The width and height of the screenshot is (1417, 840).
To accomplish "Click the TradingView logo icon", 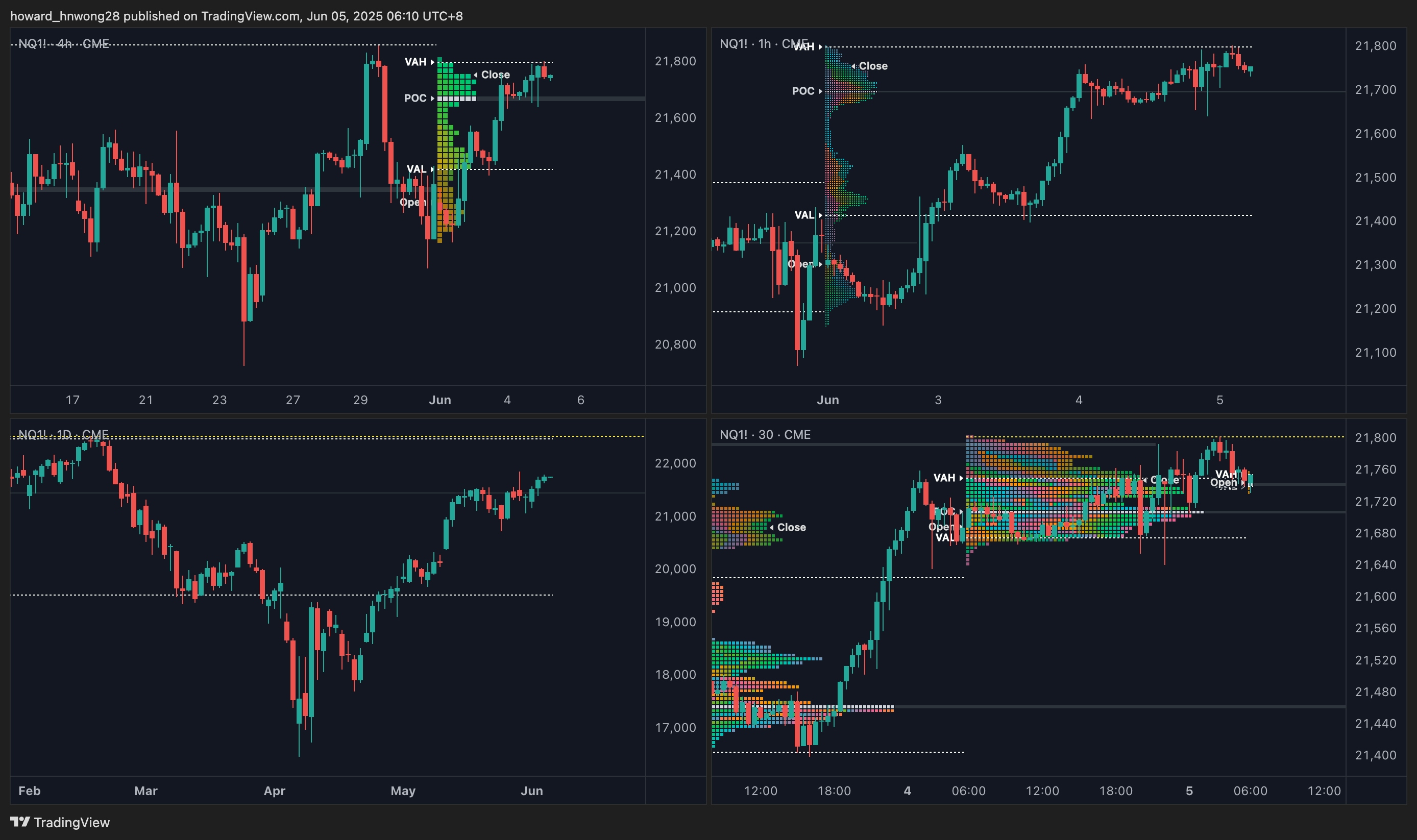I will [20, 822].
